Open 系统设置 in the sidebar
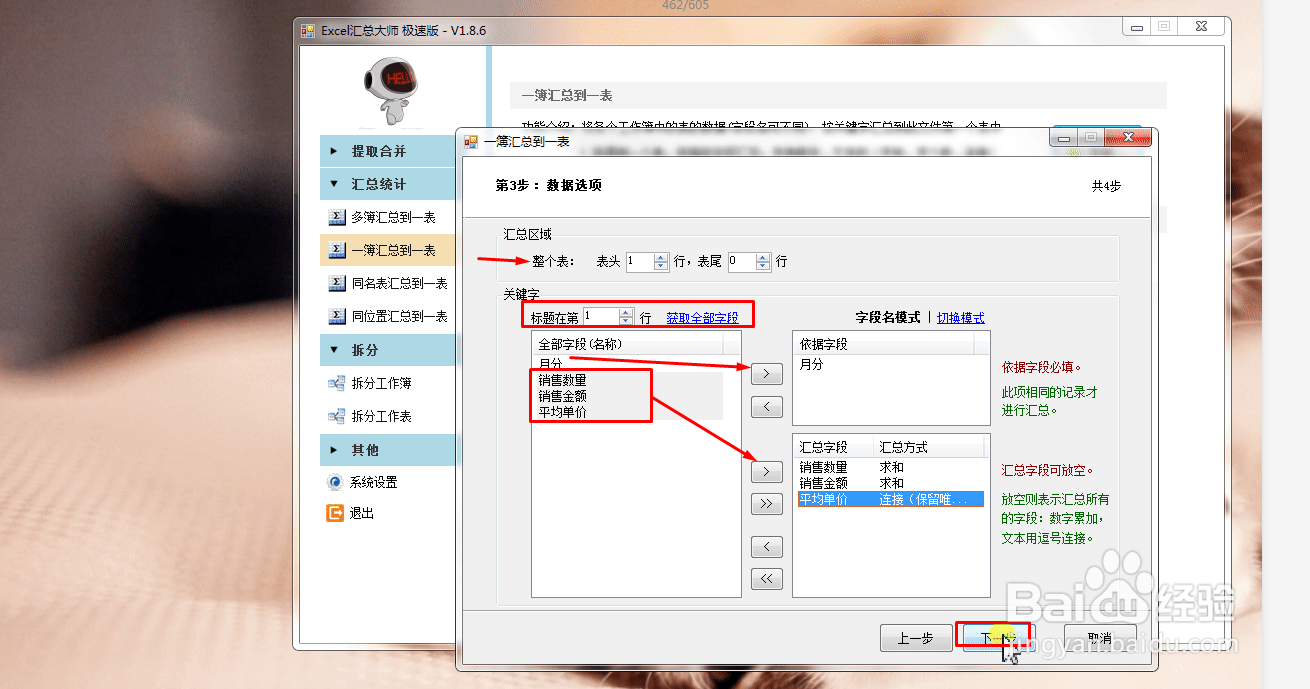This screenshot has height=689, width=1310. pyautogui.click(x=373, y=482)
